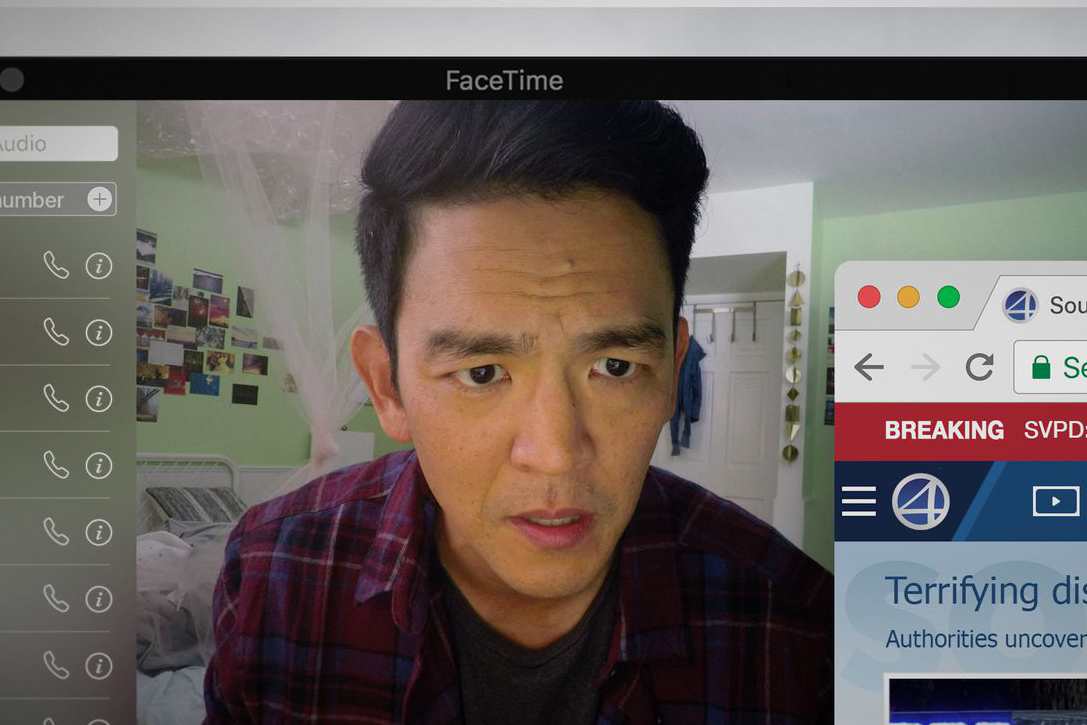Click the FaceTime window title
This screenshot has width=1087, height=725.
tap(504, 80)
